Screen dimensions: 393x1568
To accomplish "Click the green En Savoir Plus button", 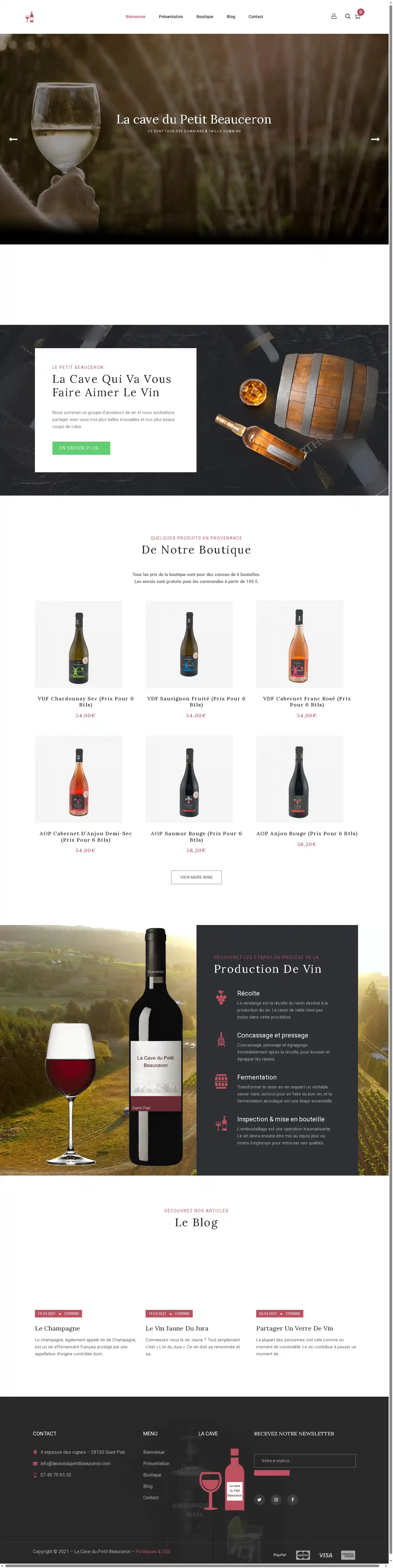I will point(81,448).
